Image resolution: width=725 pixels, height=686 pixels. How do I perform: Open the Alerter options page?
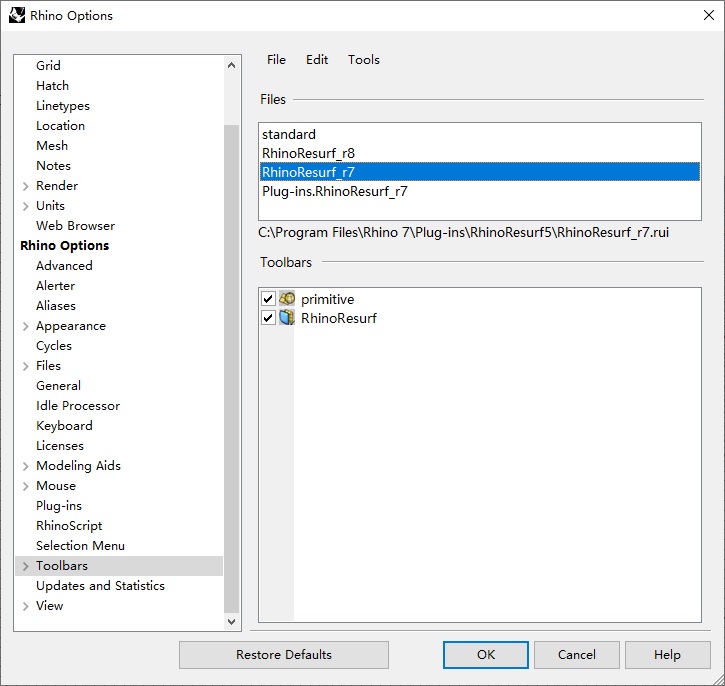(55, 286)
